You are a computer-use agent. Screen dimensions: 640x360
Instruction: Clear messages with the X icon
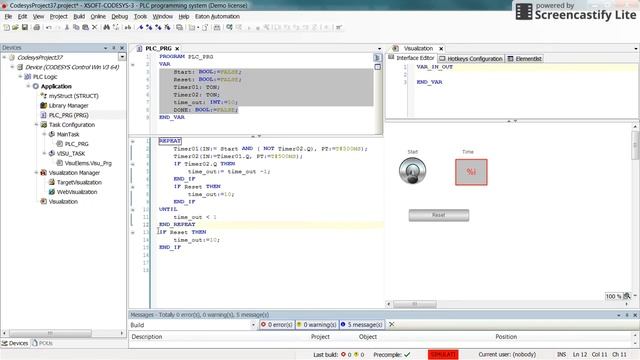pyautogui.click(x=391, y=324)
